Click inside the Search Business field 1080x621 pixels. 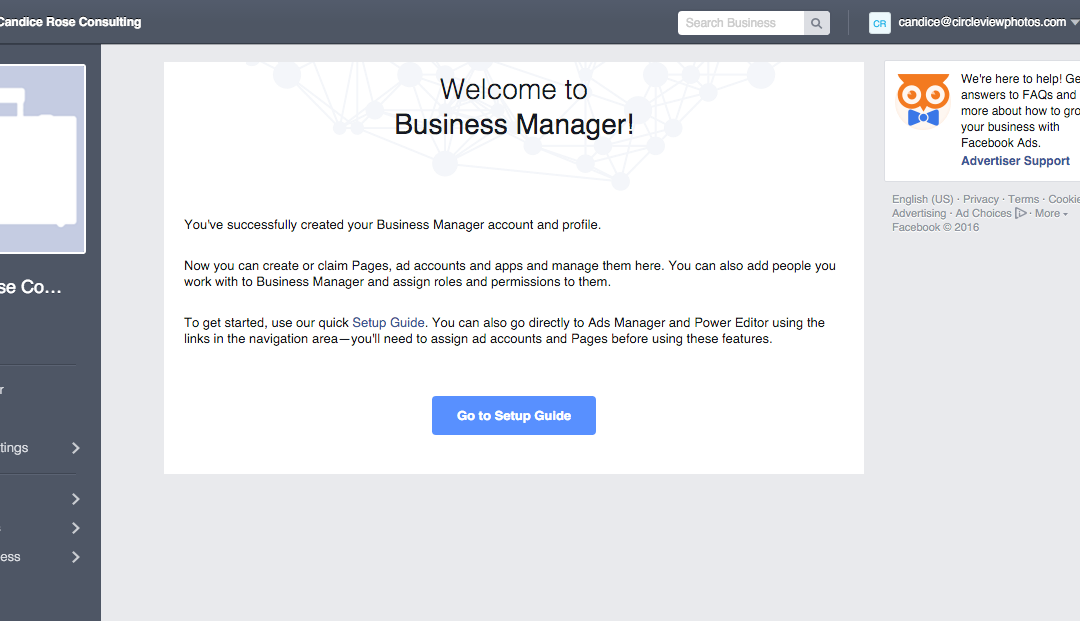coord(740,23)
